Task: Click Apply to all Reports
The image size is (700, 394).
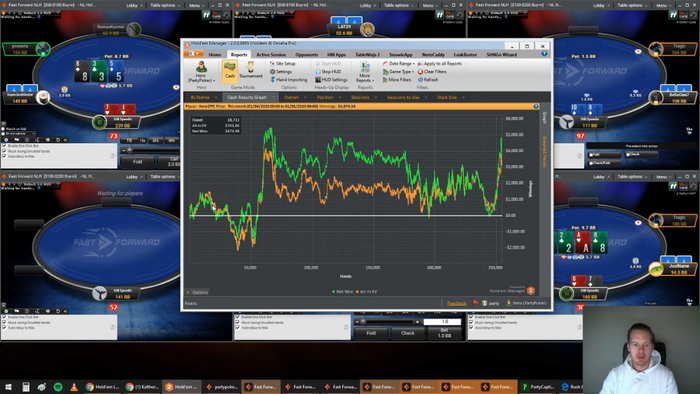Action: coord(440,63)
